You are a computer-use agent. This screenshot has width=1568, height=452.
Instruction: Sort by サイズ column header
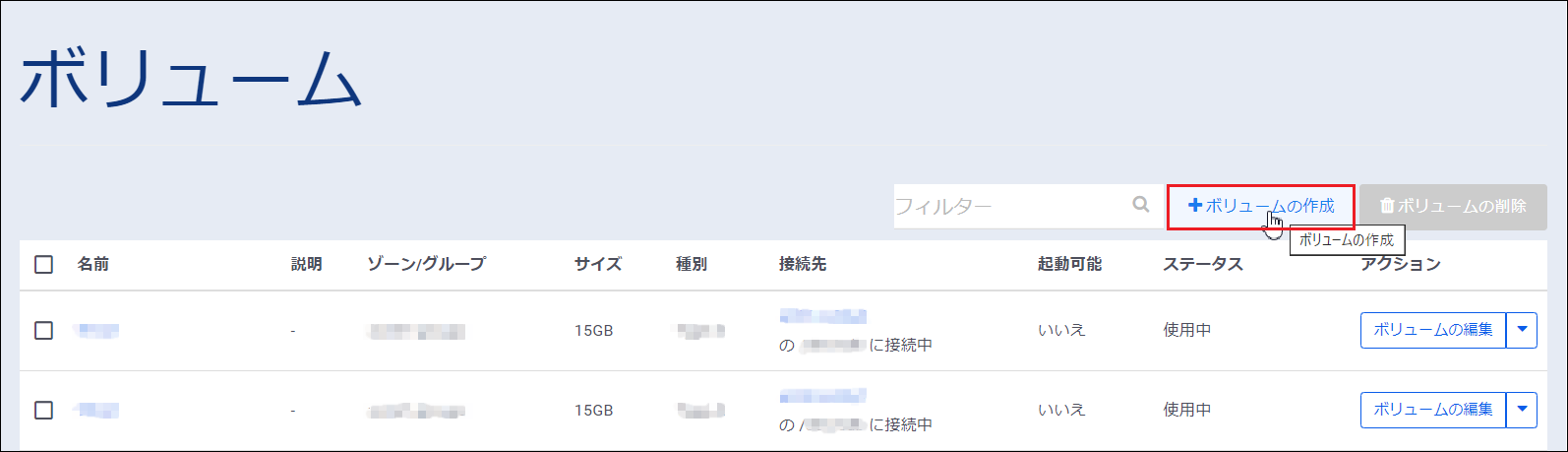598,264
